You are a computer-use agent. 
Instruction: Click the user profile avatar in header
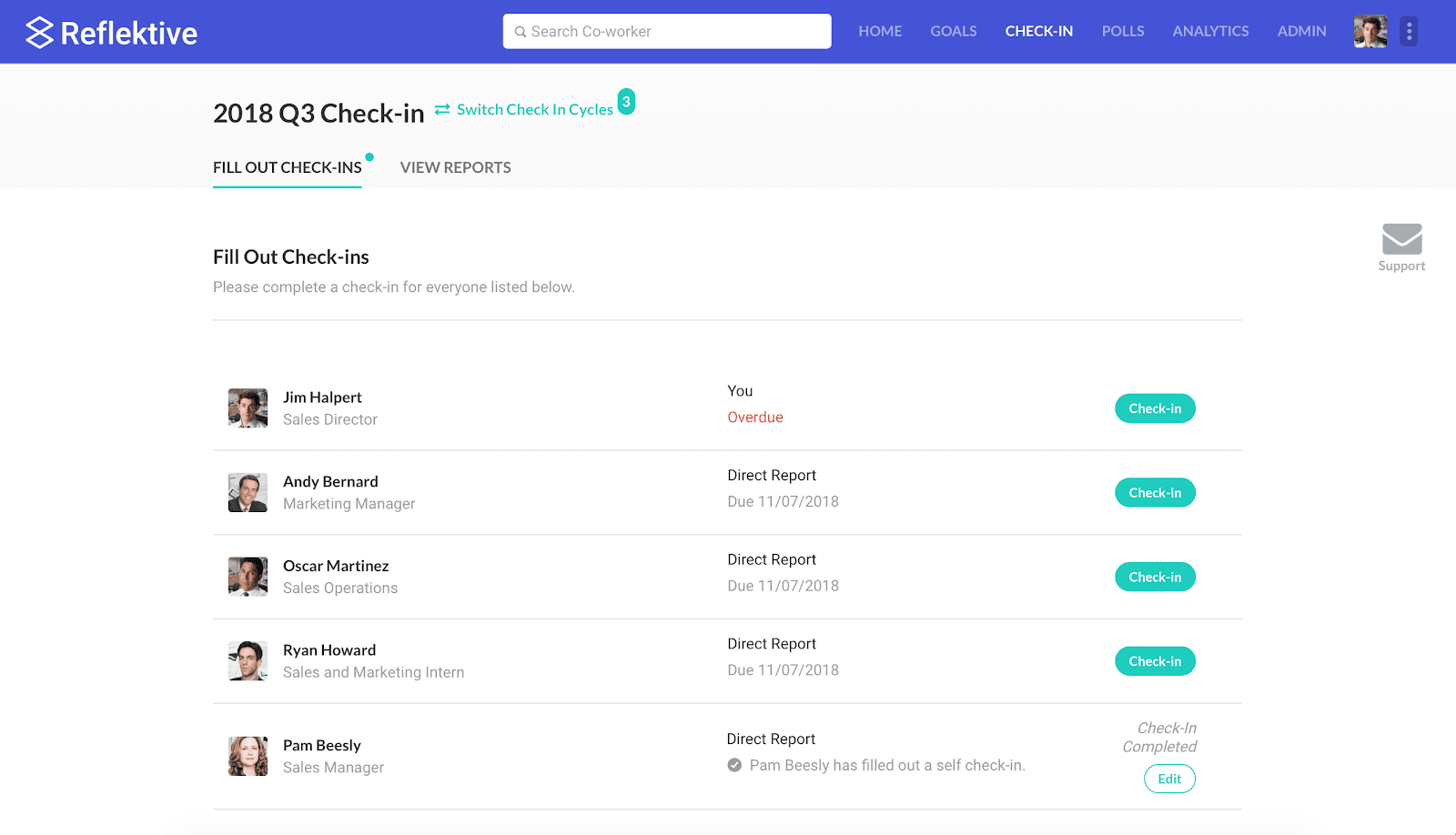1370,32
